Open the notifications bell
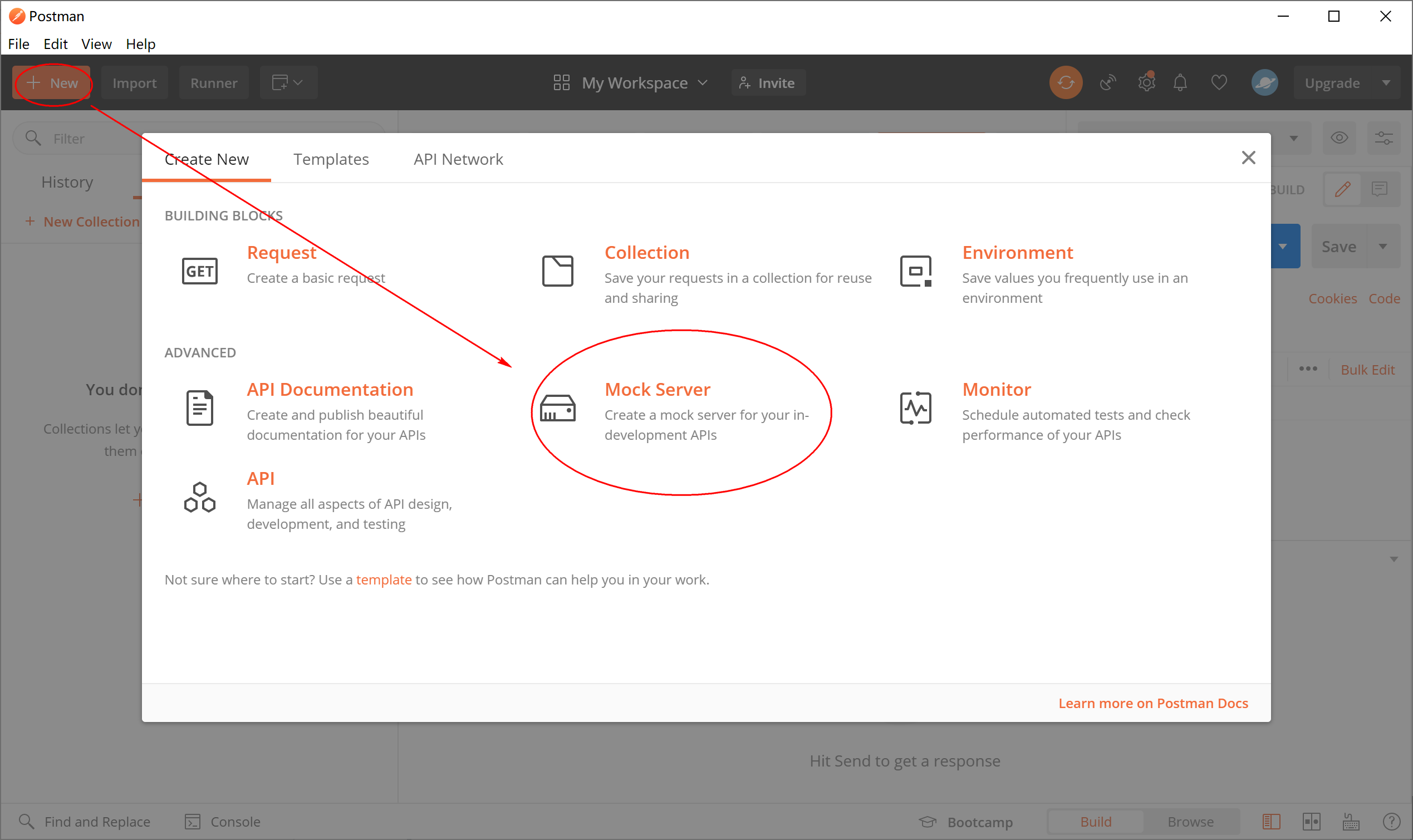Image resolution: width=1413 pixels, height=840 pixels. (x=1180, y=82)
